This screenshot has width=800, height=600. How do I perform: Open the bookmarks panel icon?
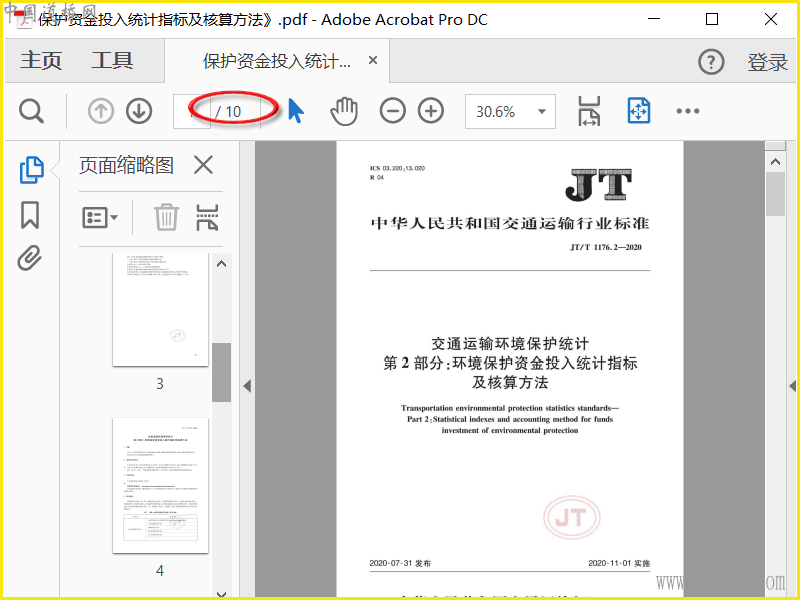(x=30, y=215)
